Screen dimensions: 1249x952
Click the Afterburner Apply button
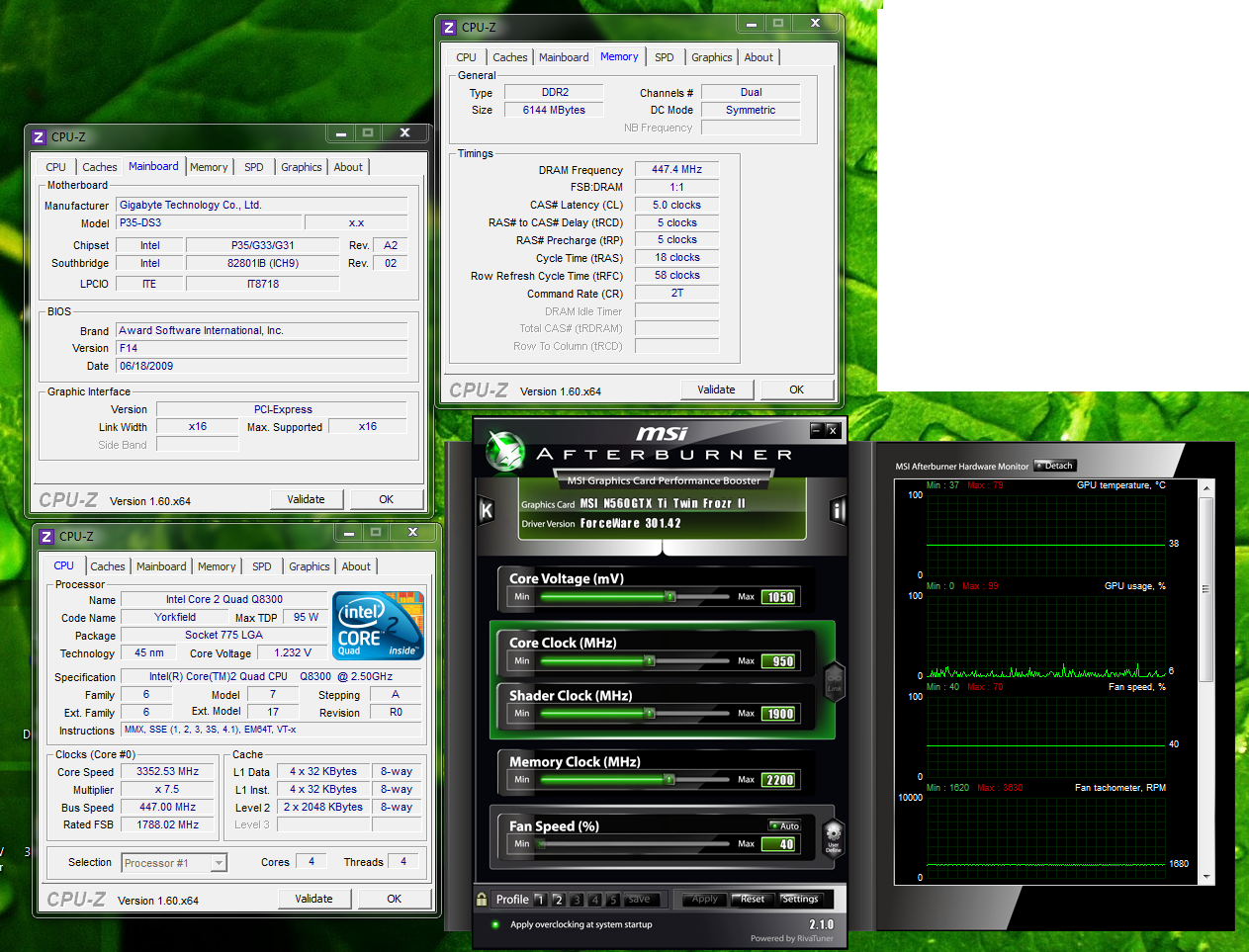(705, 900)
